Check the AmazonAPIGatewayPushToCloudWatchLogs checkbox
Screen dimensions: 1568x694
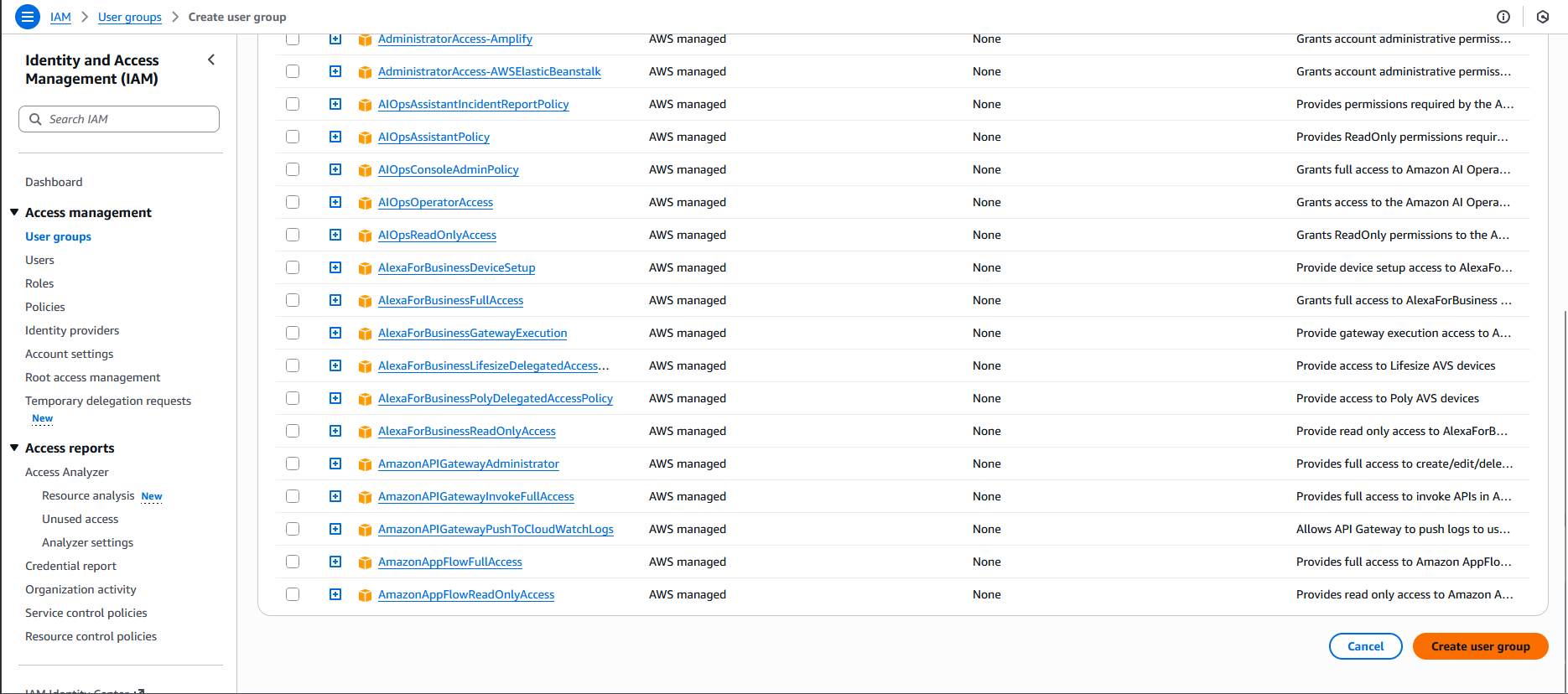click(x=293, y=529)
